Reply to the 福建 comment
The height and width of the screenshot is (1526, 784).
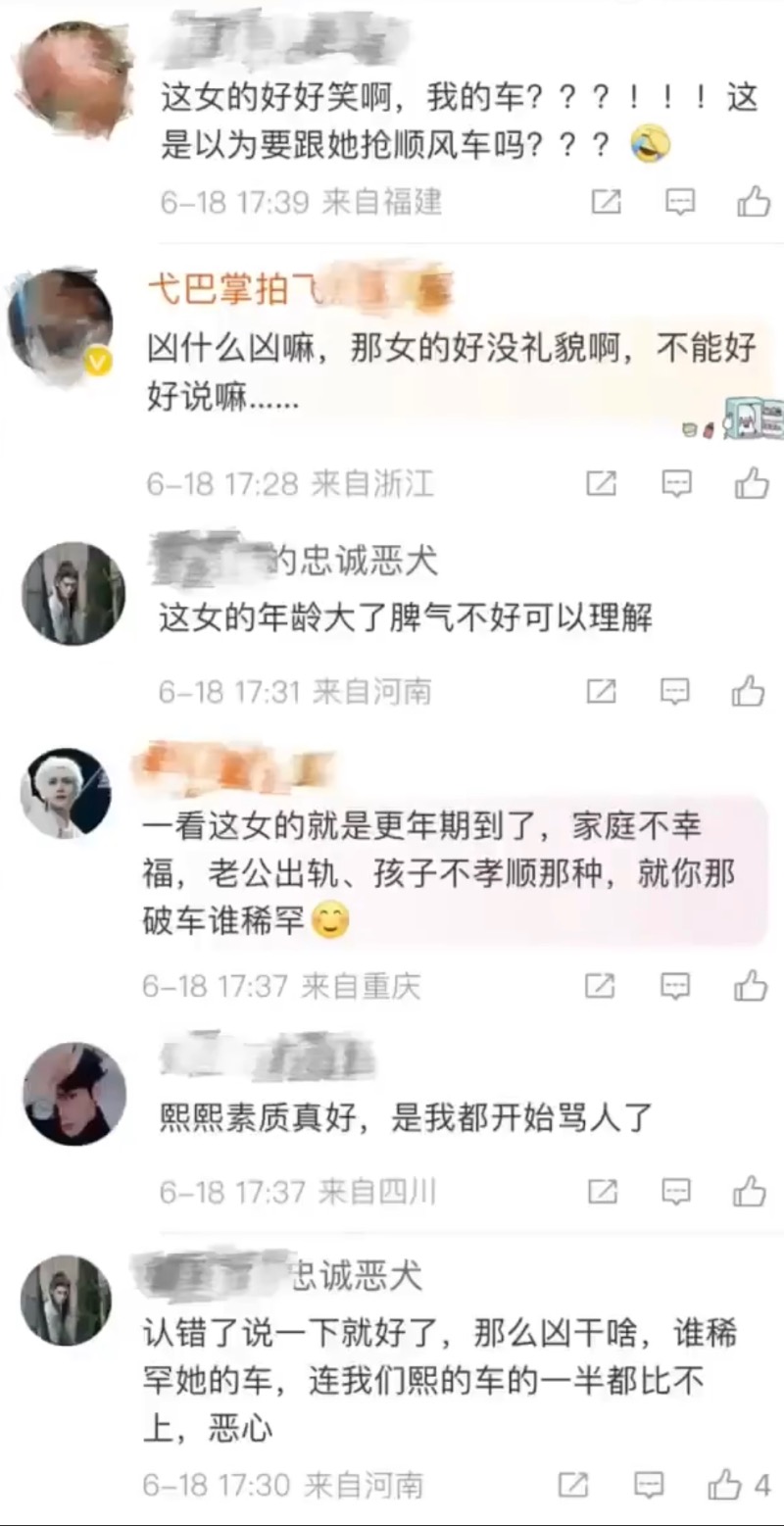coord(680,202)
